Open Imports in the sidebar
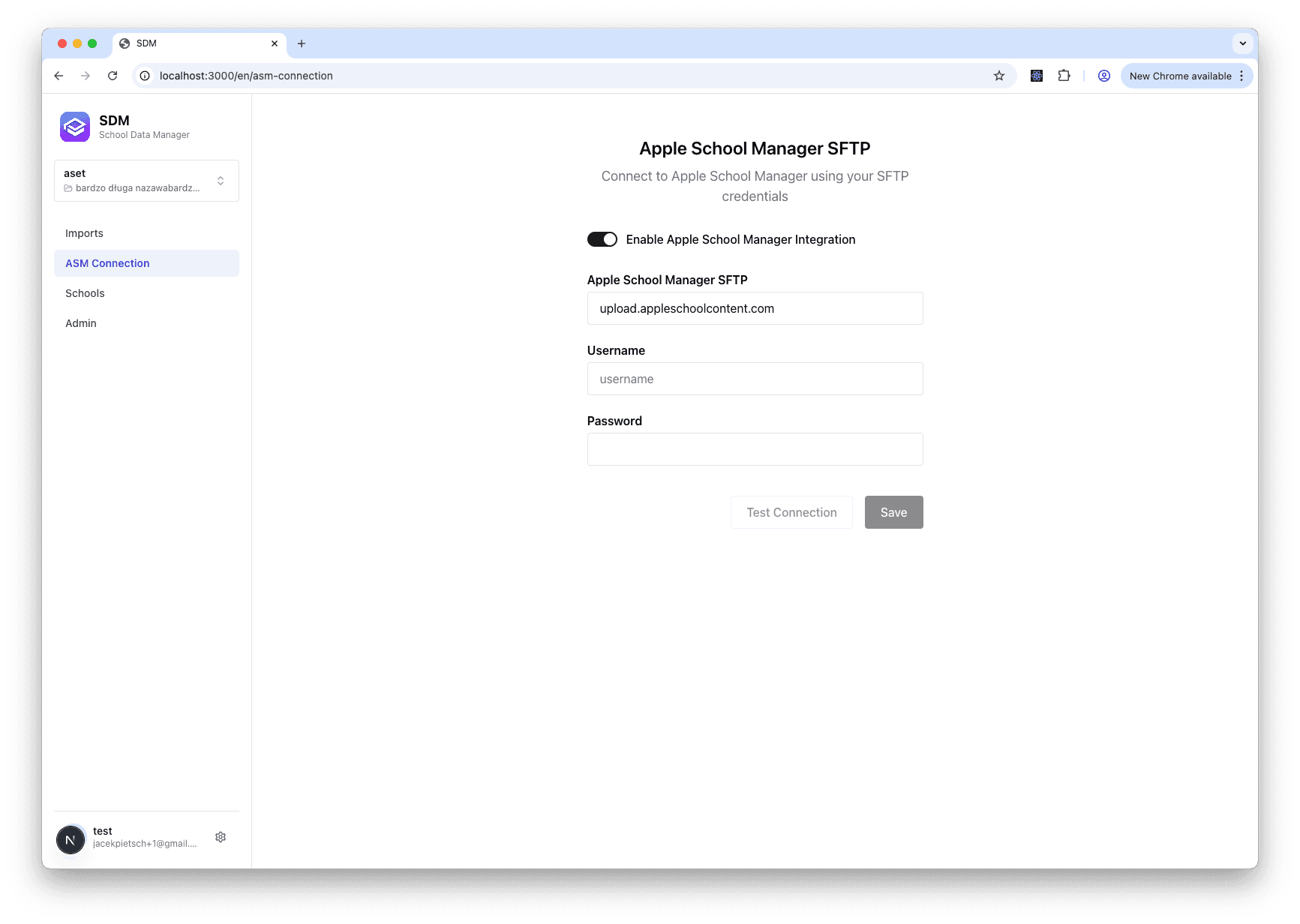The height and width of the screenshot is (924, 1300). pyautogui.click(x=146, y=233)
